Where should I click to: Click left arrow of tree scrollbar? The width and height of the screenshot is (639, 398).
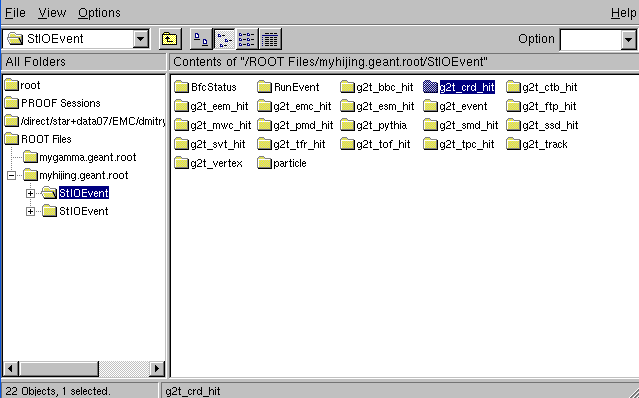pos(10,369)
